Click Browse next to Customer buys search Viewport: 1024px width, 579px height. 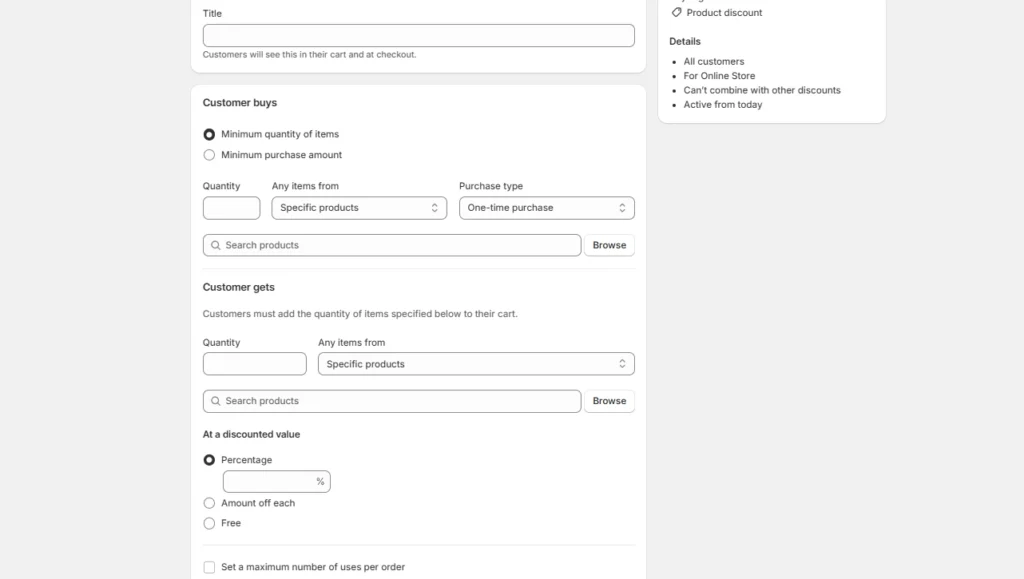609,245
